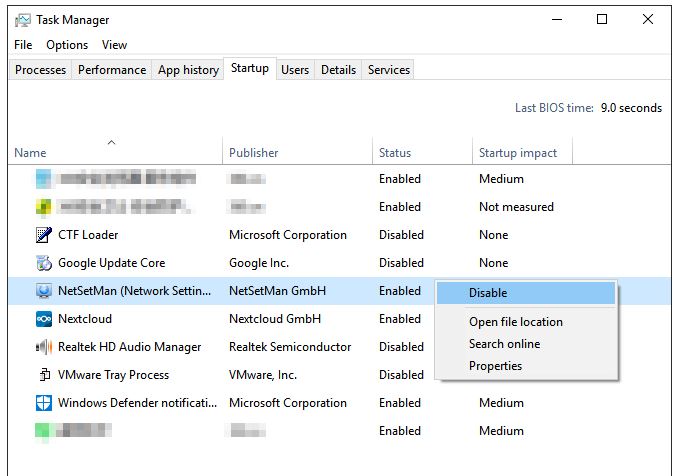Image resolution: width=681 pixels, height=476 pixels.
Task: Switch to the Performance tab
Action: pos(112,70)
